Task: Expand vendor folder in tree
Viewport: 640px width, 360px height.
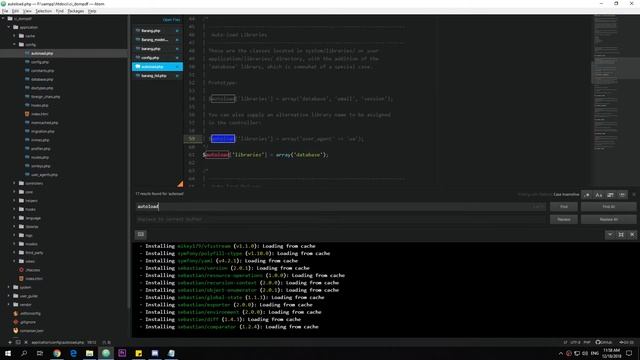Action: click(9, 304)
